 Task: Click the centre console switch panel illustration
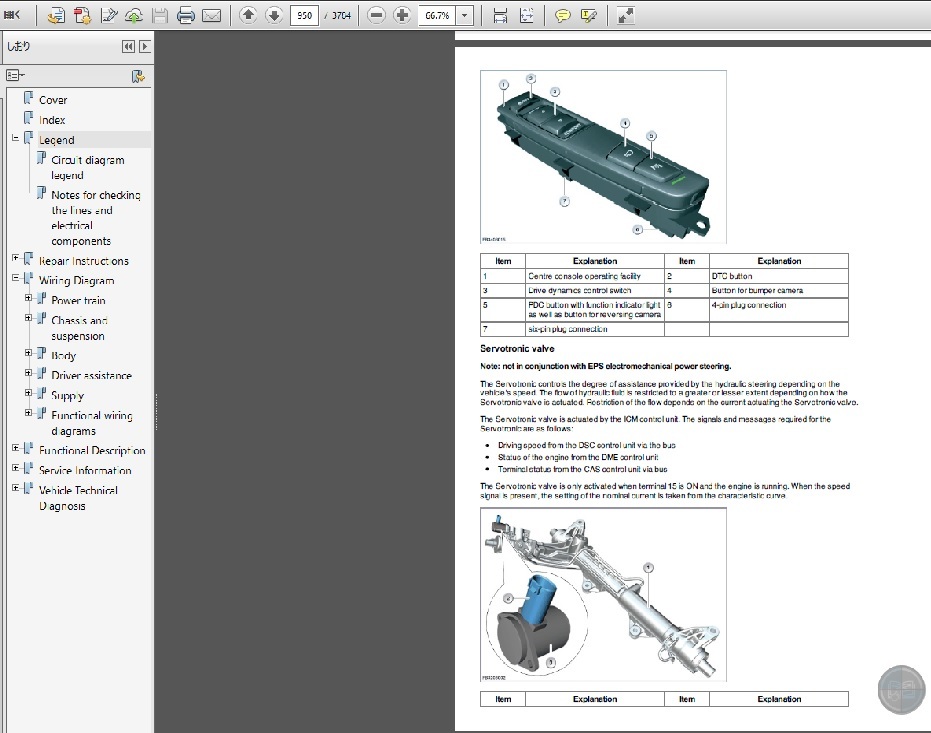603,157
